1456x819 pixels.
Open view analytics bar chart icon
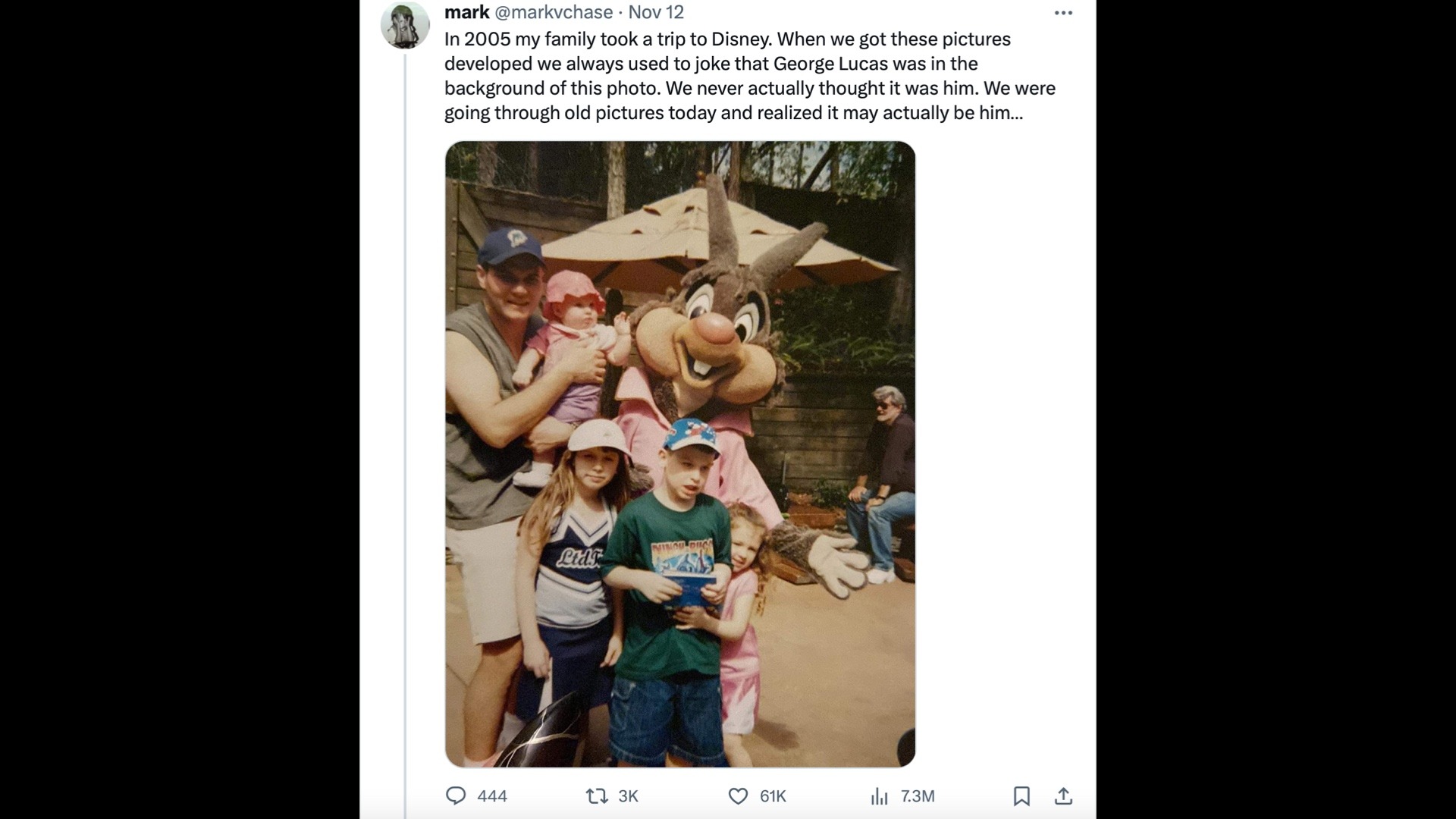tap(879, 795)
